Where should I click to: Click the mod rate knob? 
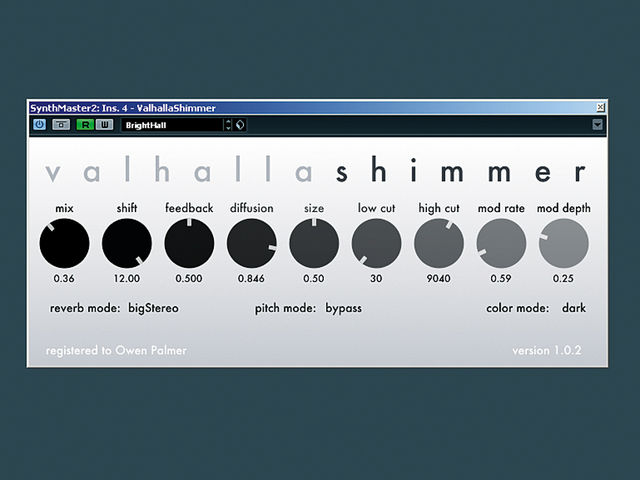point(501,243)
